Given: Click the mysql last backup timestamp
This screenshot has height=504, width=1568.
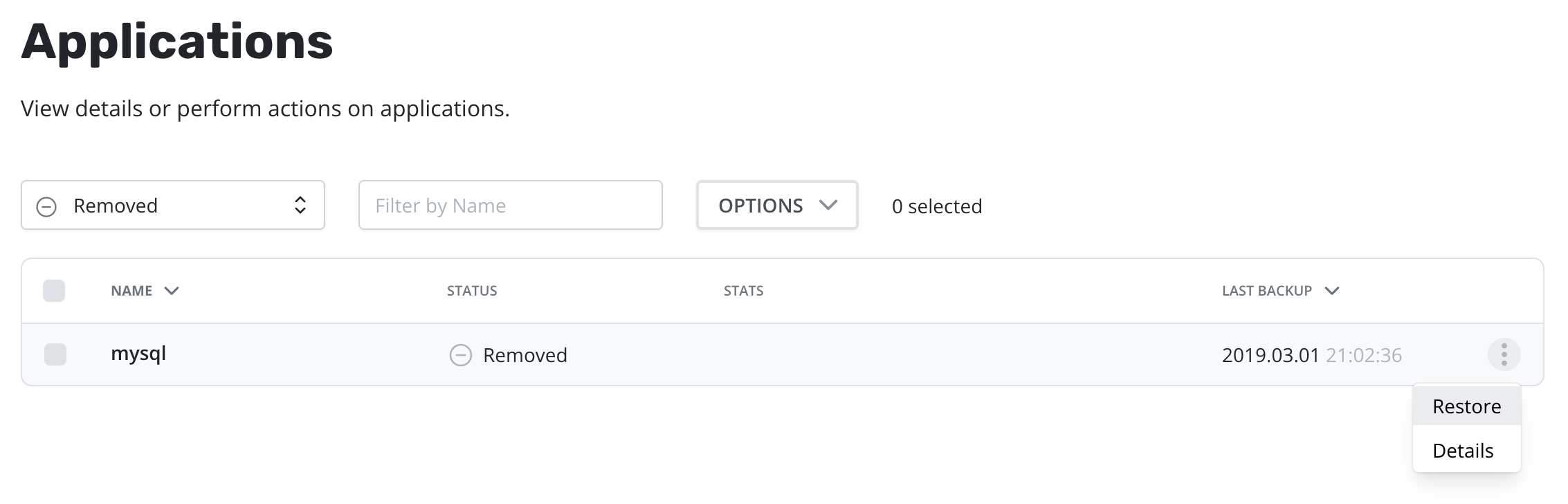Looking at the screenshot, I should (1312, 355).
